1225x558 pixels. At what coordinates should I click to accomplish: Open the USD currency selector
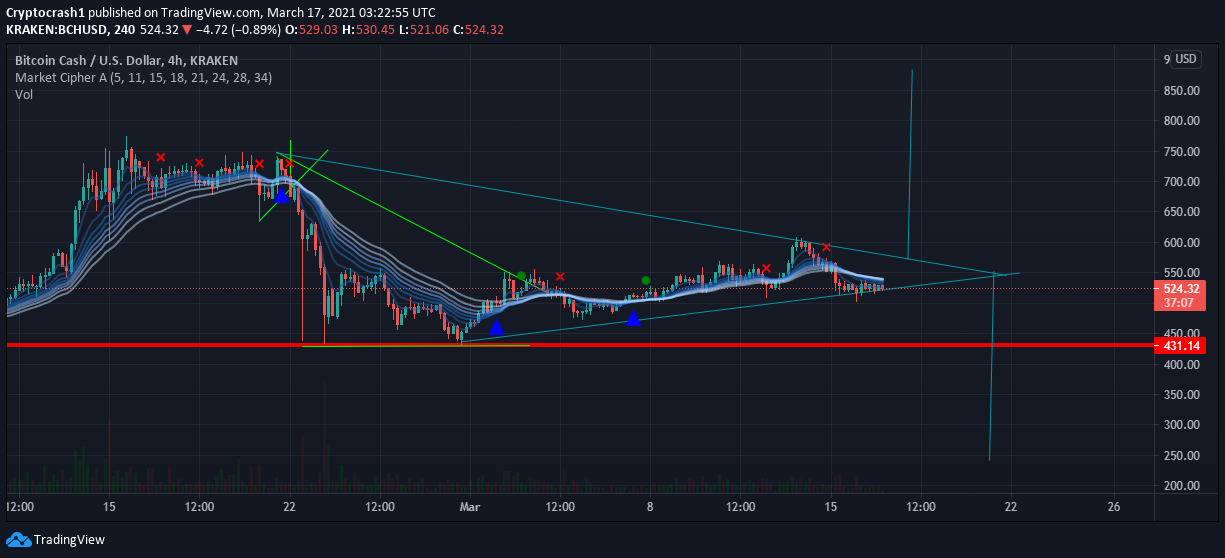[1186, 59]
